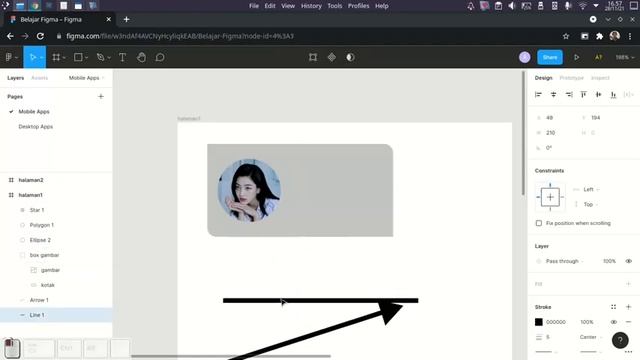Click the Use as mask icon
Screen dimensions: 640x360
tap(351, 57)
